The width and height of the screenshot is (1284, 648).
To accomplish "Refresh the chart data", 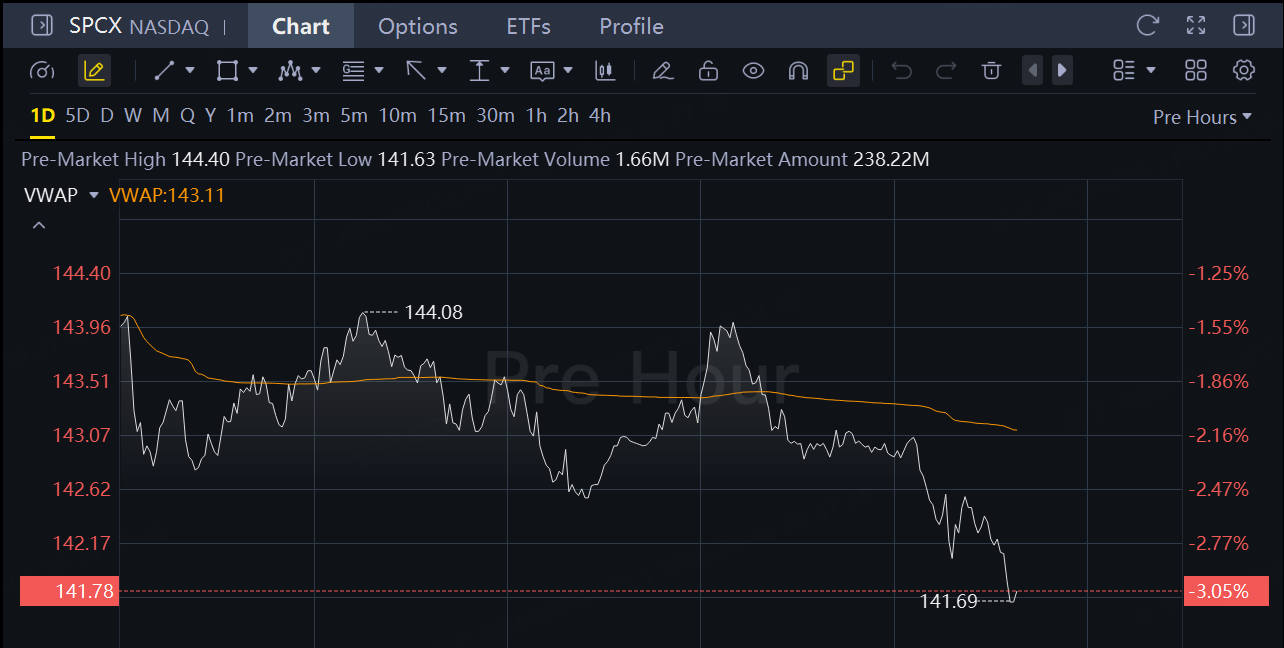I will coord(1147,25).
